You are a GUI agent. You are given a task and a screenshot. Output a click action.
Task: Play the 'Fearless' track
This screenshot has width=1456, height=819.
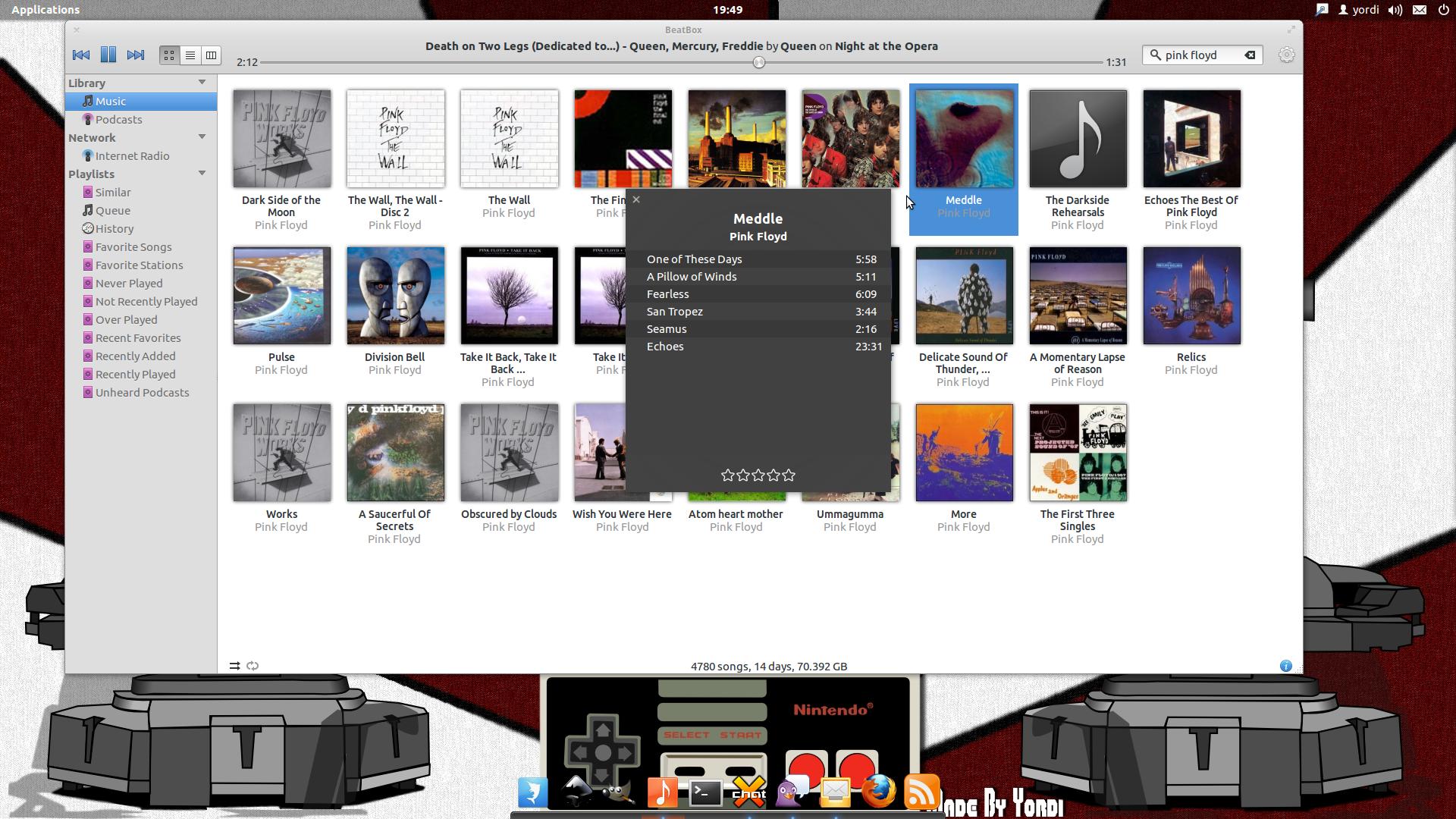click(758, 294)
